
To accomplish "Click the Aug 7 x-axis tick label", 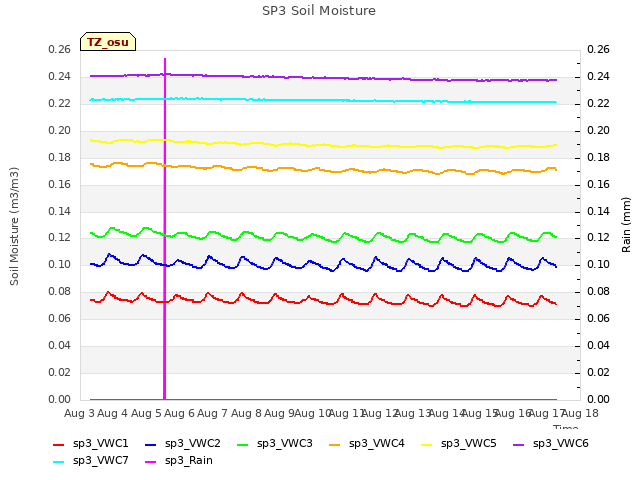I will [212, 413].
